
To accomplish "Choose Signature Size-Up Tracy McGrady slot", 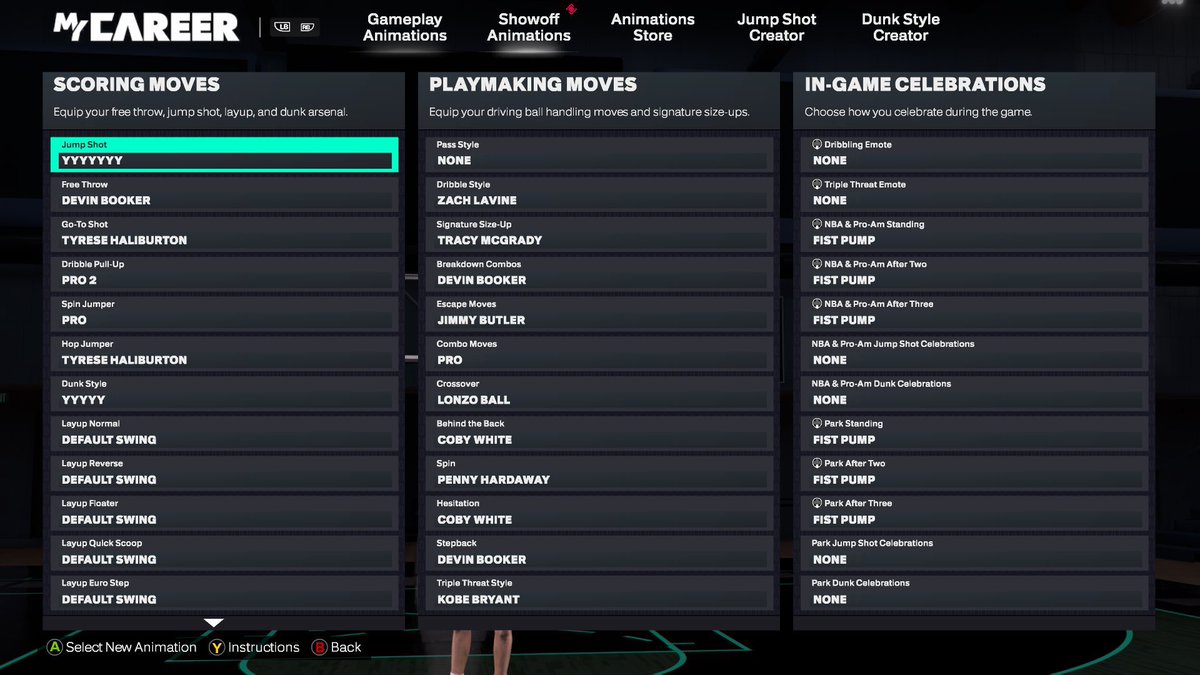I will (600, 234).
